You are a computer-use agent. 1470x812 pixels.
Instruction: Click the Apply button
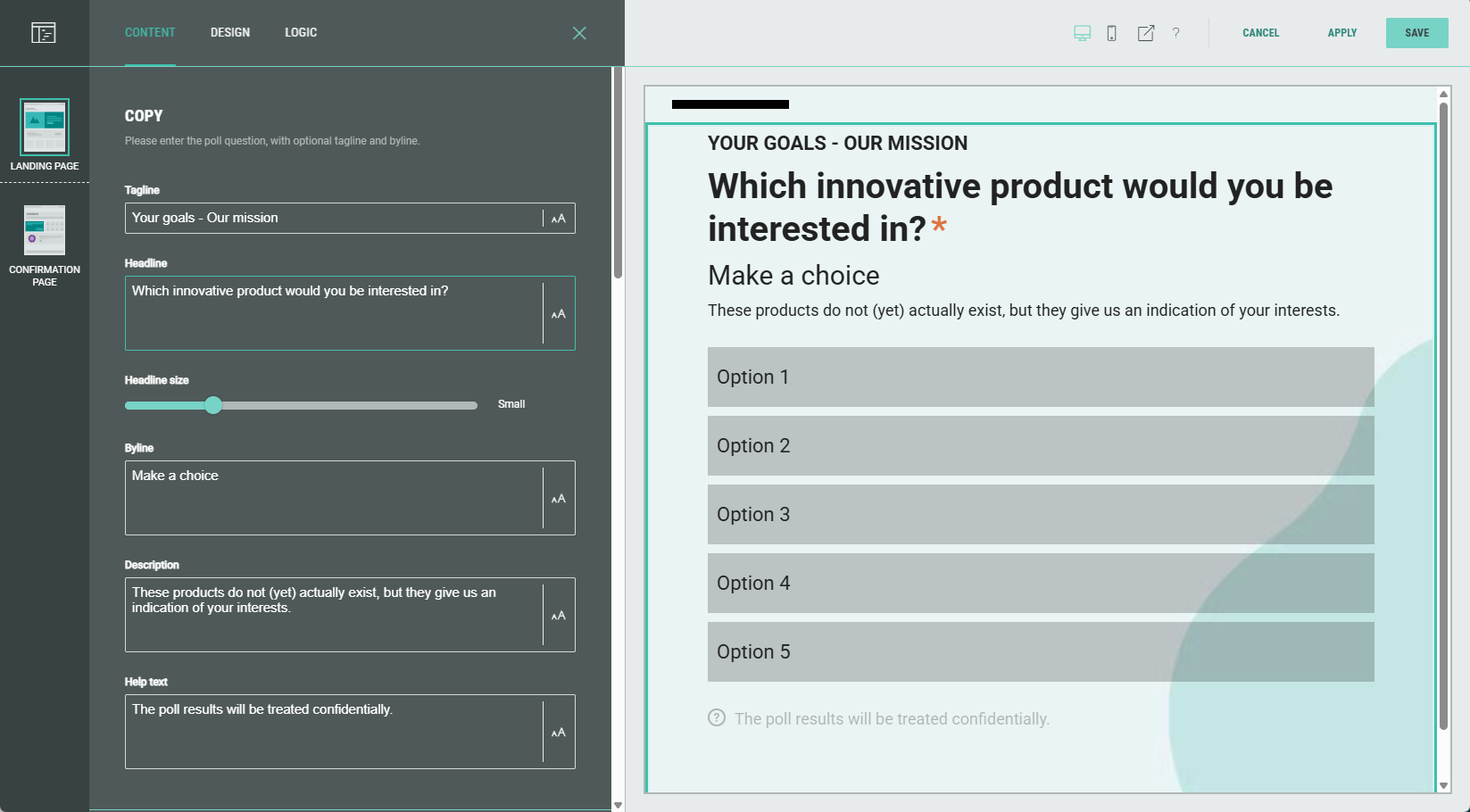tap(1341, 33)
